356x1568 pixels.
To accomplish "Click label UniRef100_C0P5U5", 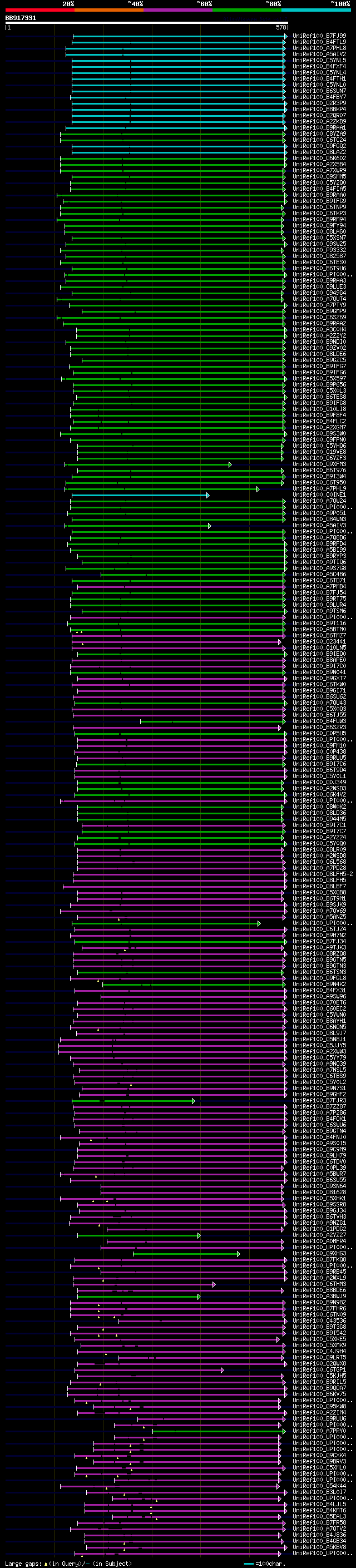I will click(319, 734).
